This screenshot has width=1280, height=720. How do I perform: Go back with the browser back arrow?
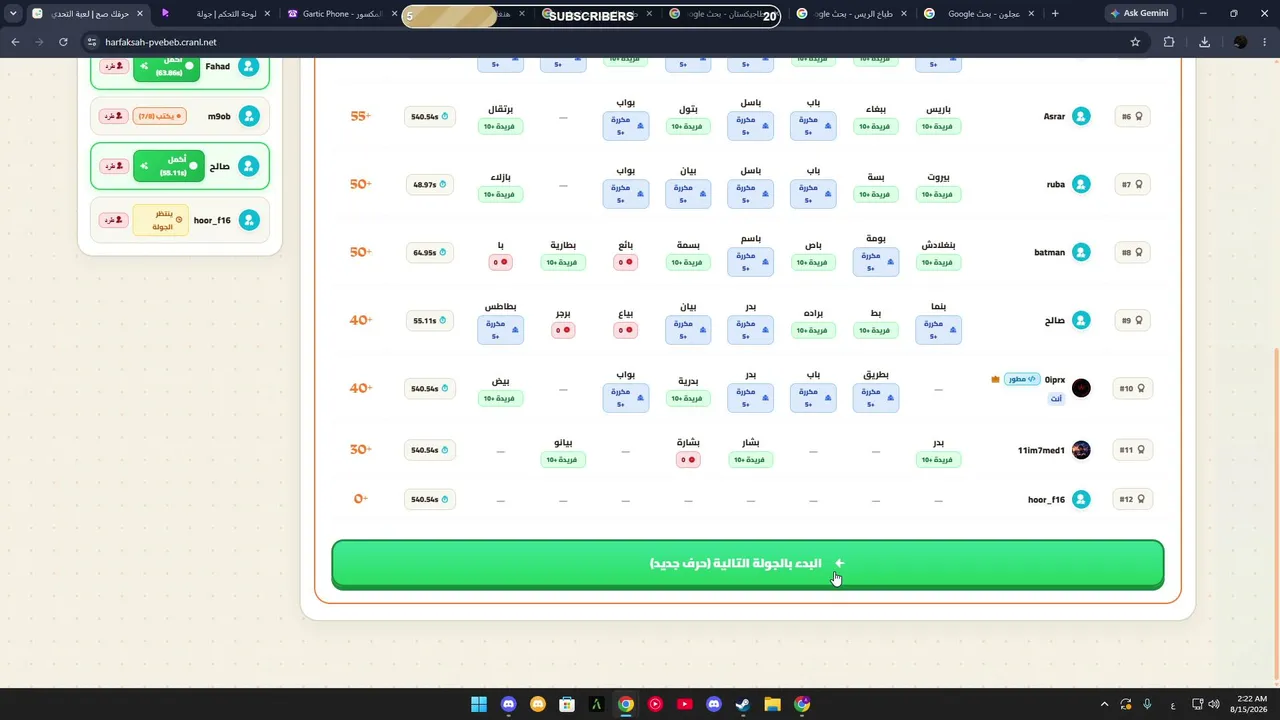tap(15, 42)
